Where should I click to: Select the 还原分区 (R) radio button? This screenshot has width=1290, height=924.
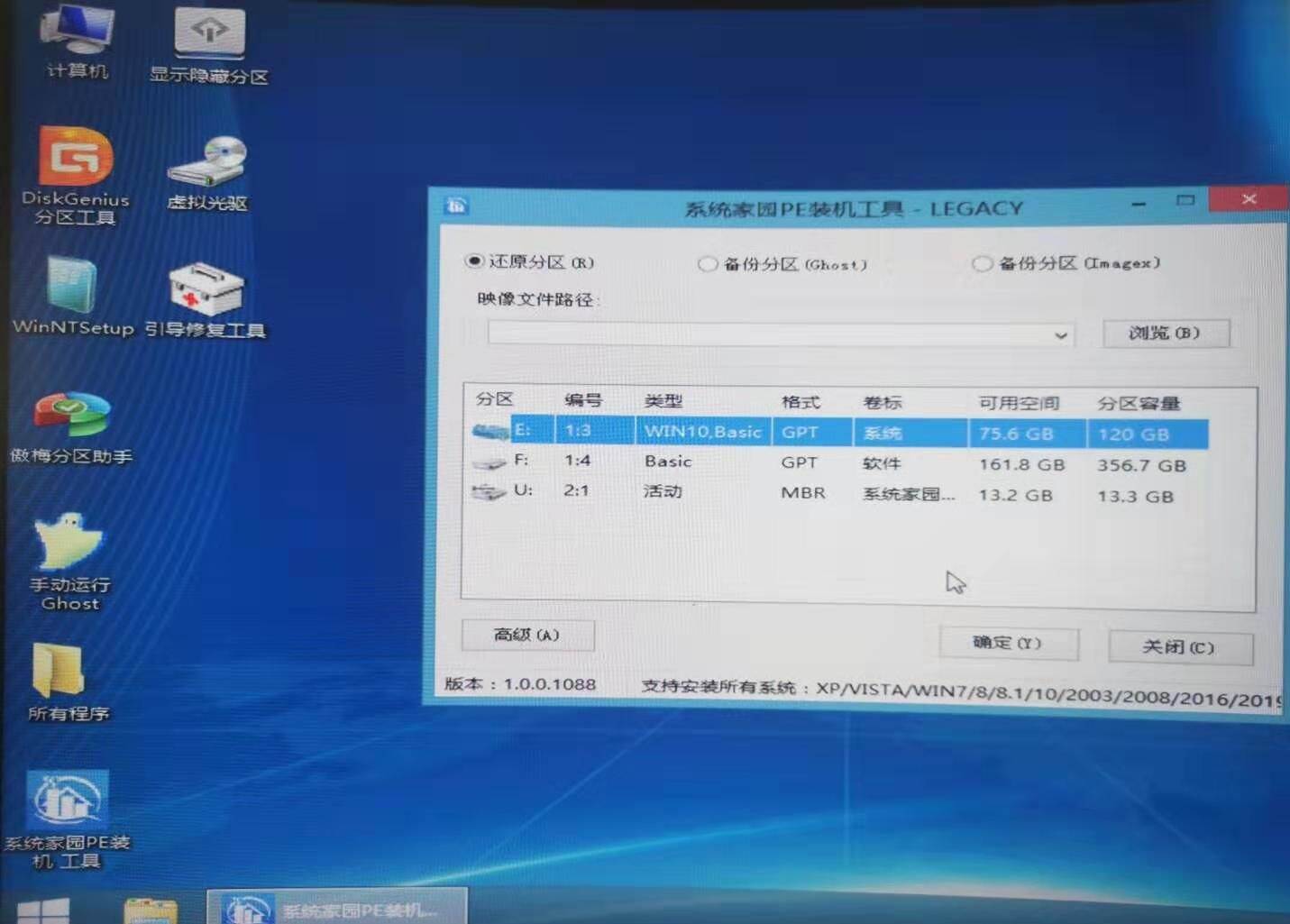pos(474,261)
